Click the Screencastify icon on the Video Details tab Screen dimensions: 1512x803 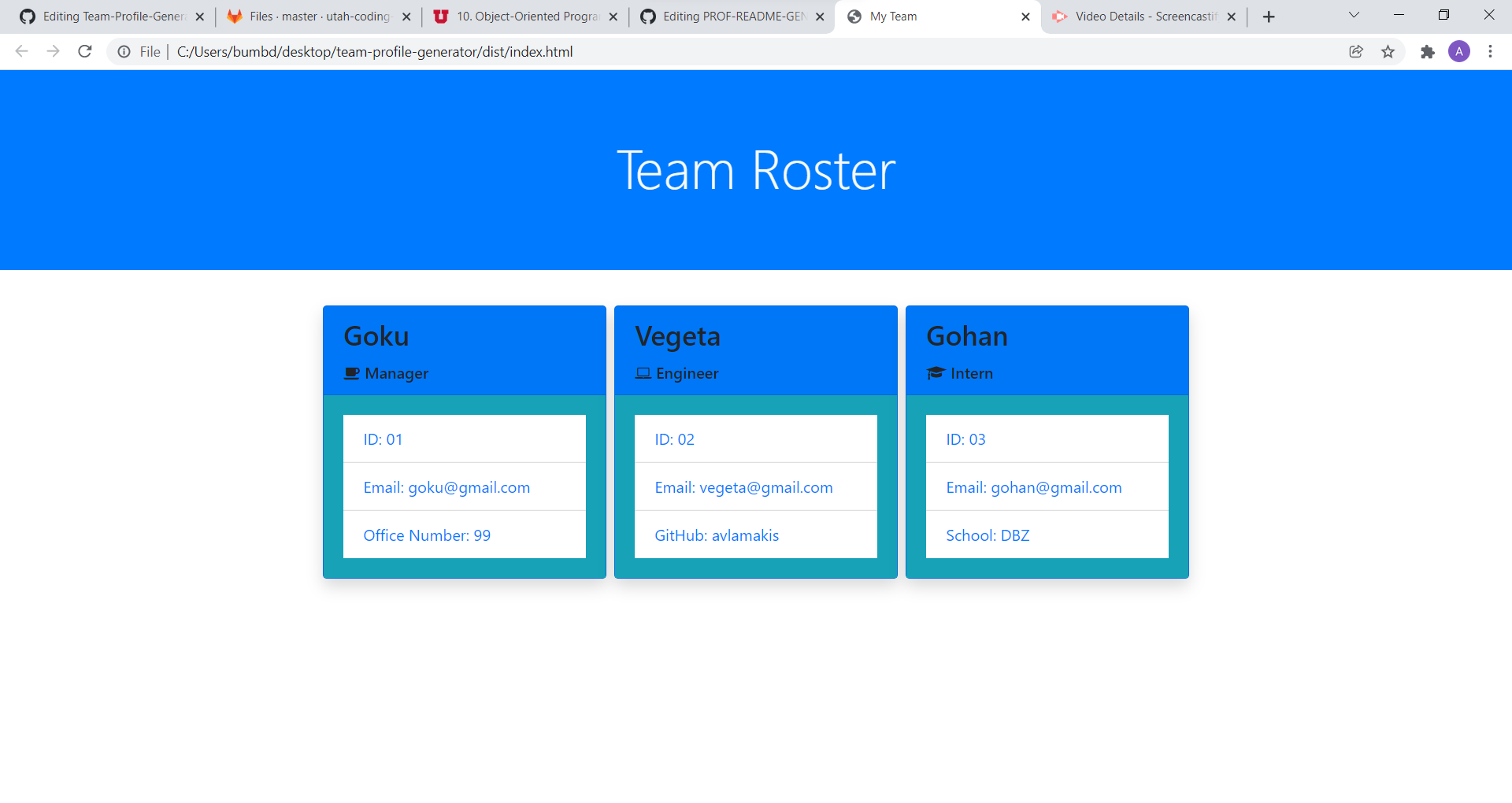pos(1061,16)
